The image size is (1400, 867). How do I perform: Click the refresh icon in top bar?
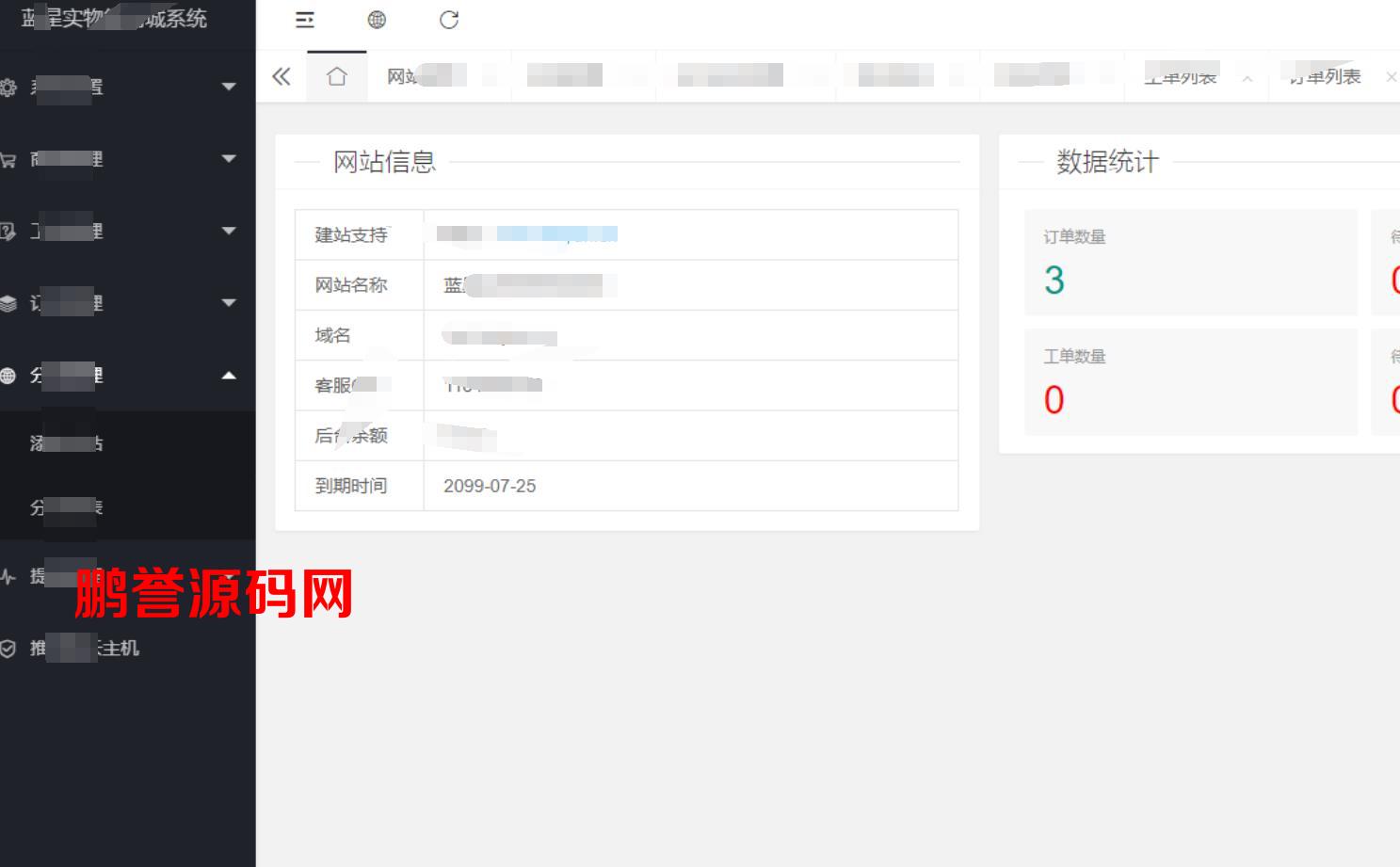[x=449, y=20]
